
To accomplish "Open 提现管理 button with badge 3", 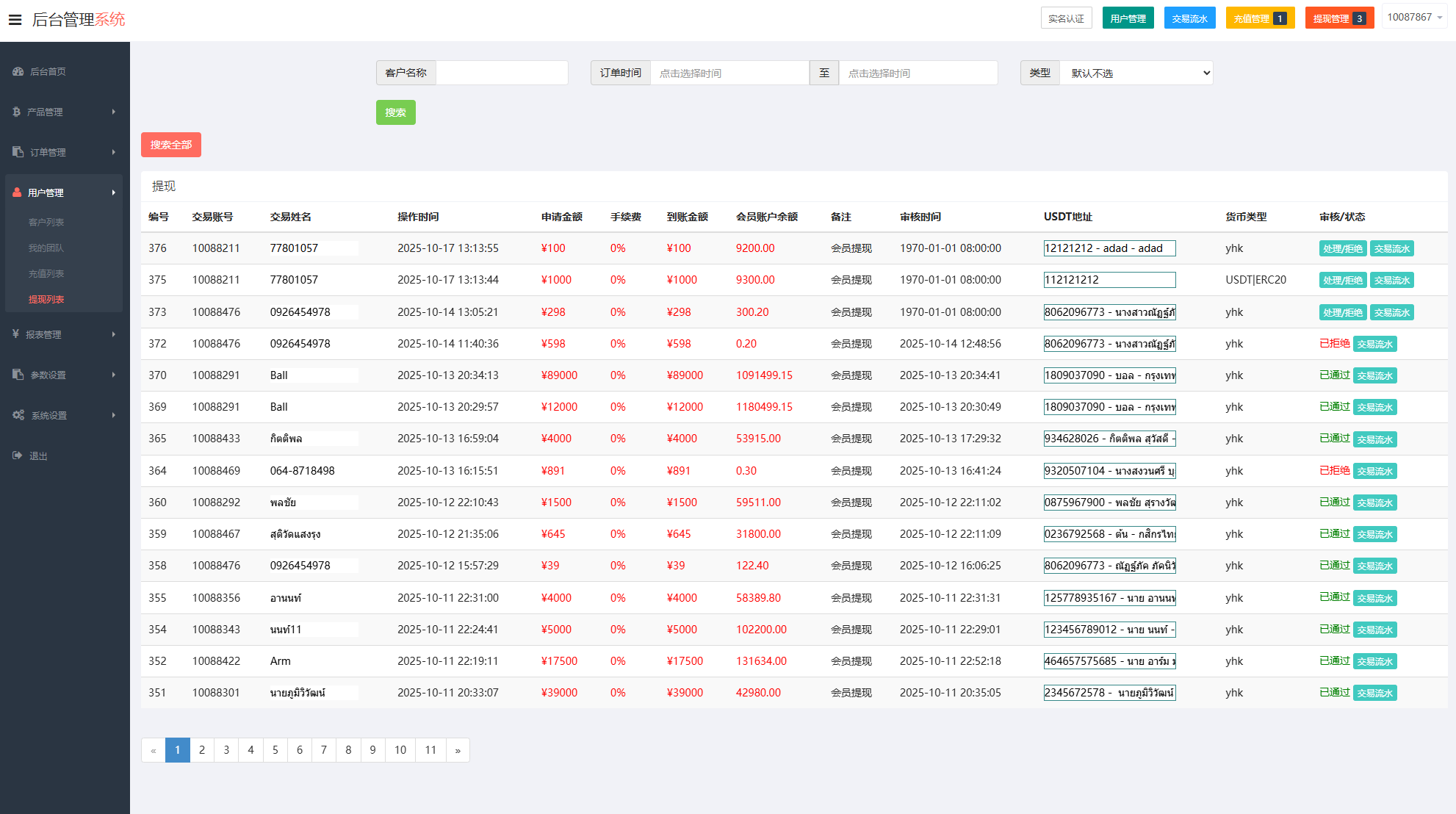I will [1338, 18].
